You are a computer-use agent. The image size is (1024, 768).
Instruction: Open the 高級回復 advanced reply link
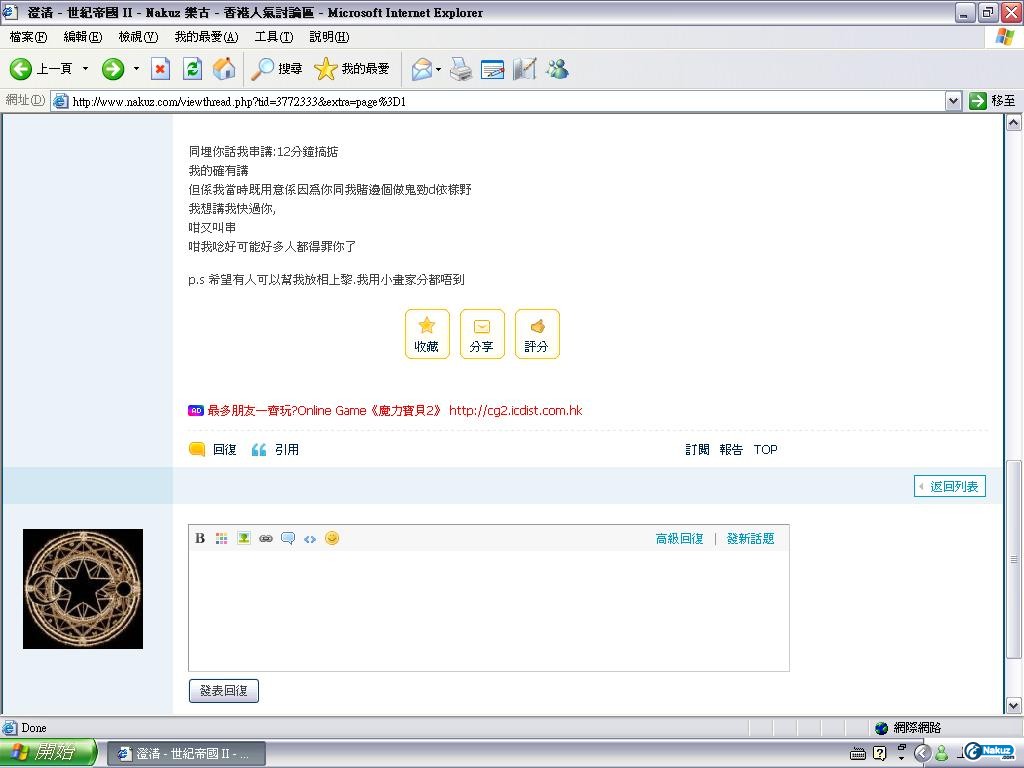coord(679,538)
